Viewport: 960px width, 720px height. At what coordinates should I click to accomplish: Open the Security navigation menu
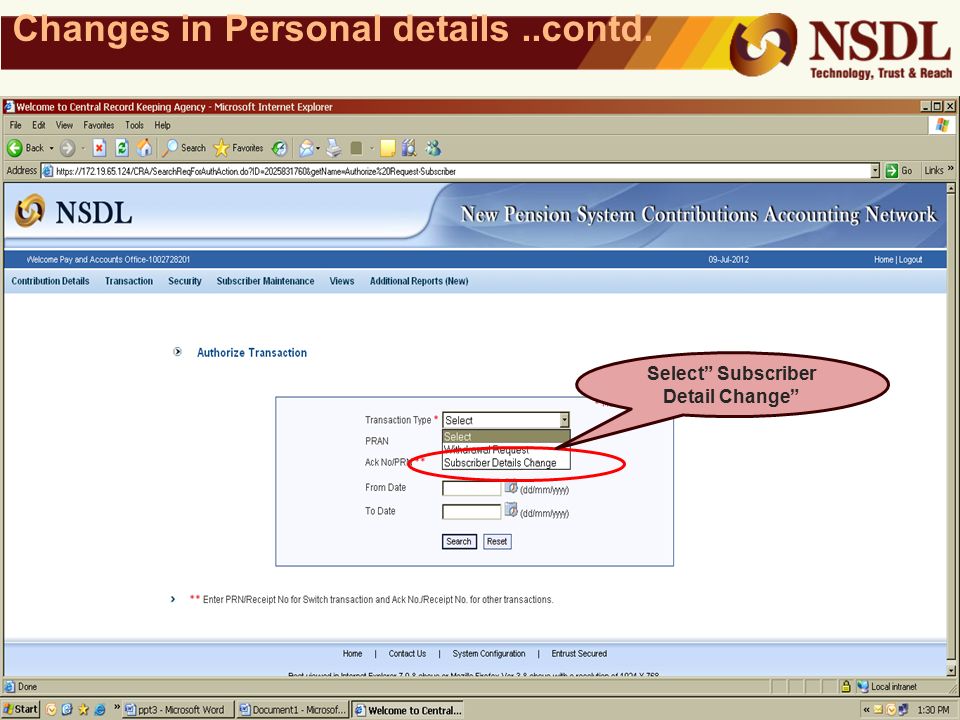click(184, 281)
